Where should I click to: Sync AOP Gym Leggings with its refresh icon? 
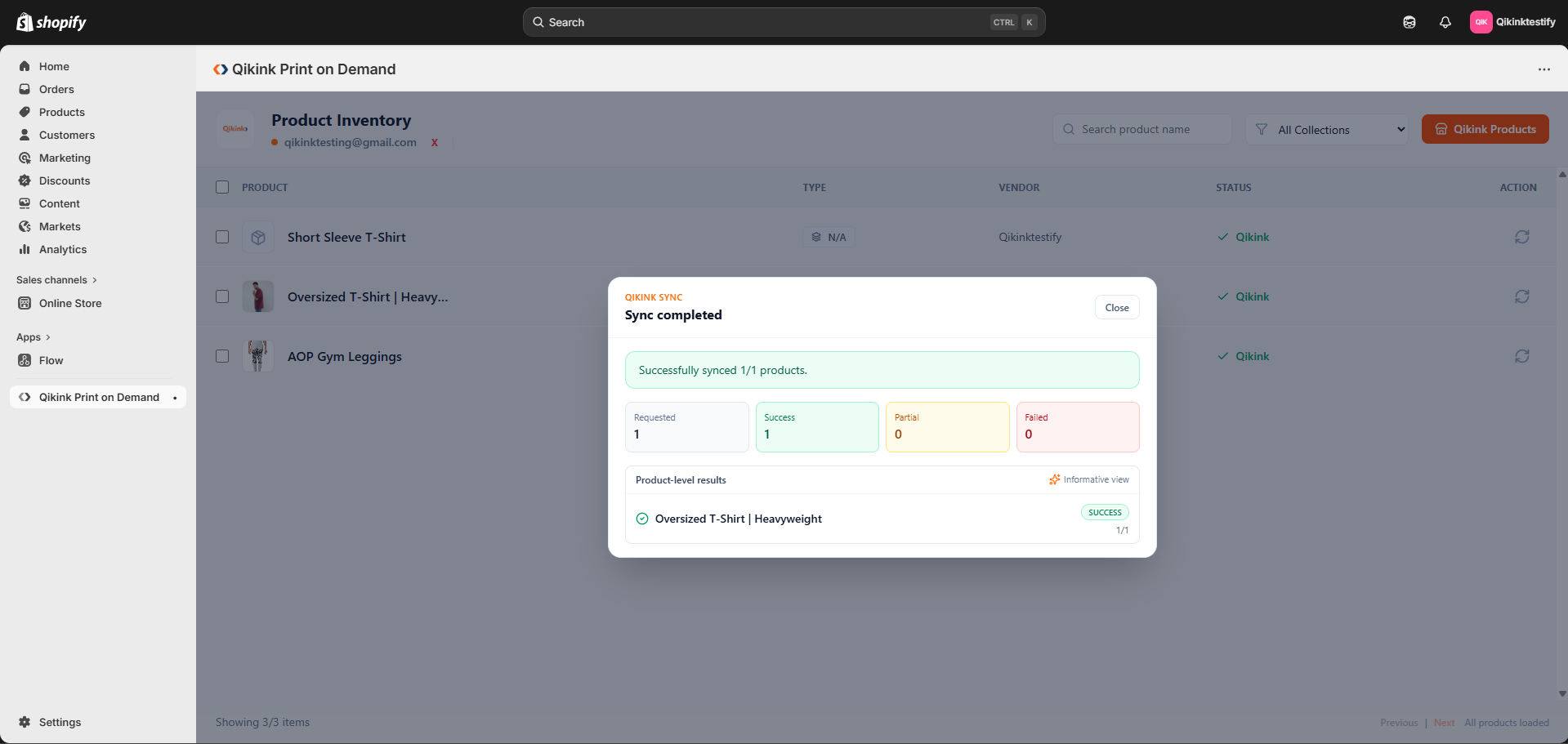1521,356
